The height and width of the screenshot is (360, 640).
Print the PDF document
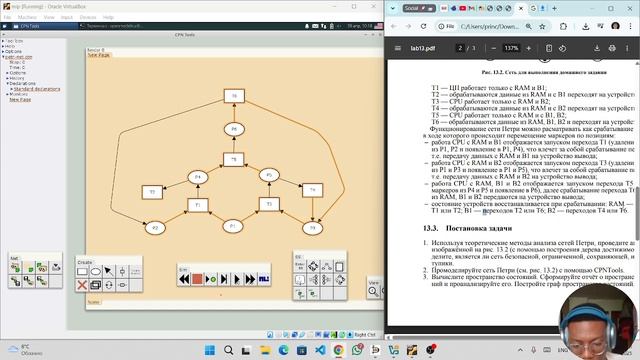tap(612, 48)
